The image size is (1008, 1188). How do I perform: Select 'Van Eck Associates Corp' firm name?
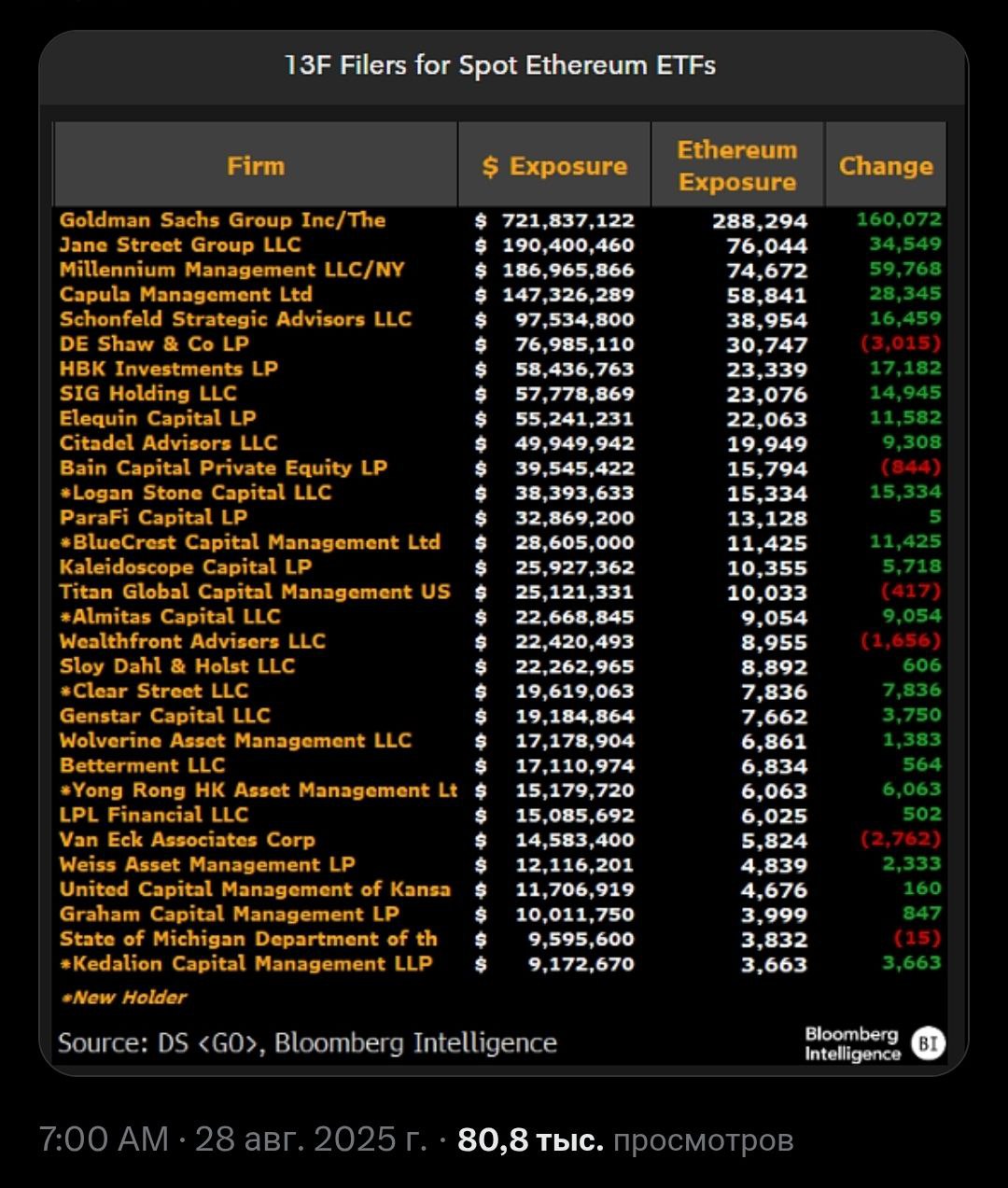point(187,839)
